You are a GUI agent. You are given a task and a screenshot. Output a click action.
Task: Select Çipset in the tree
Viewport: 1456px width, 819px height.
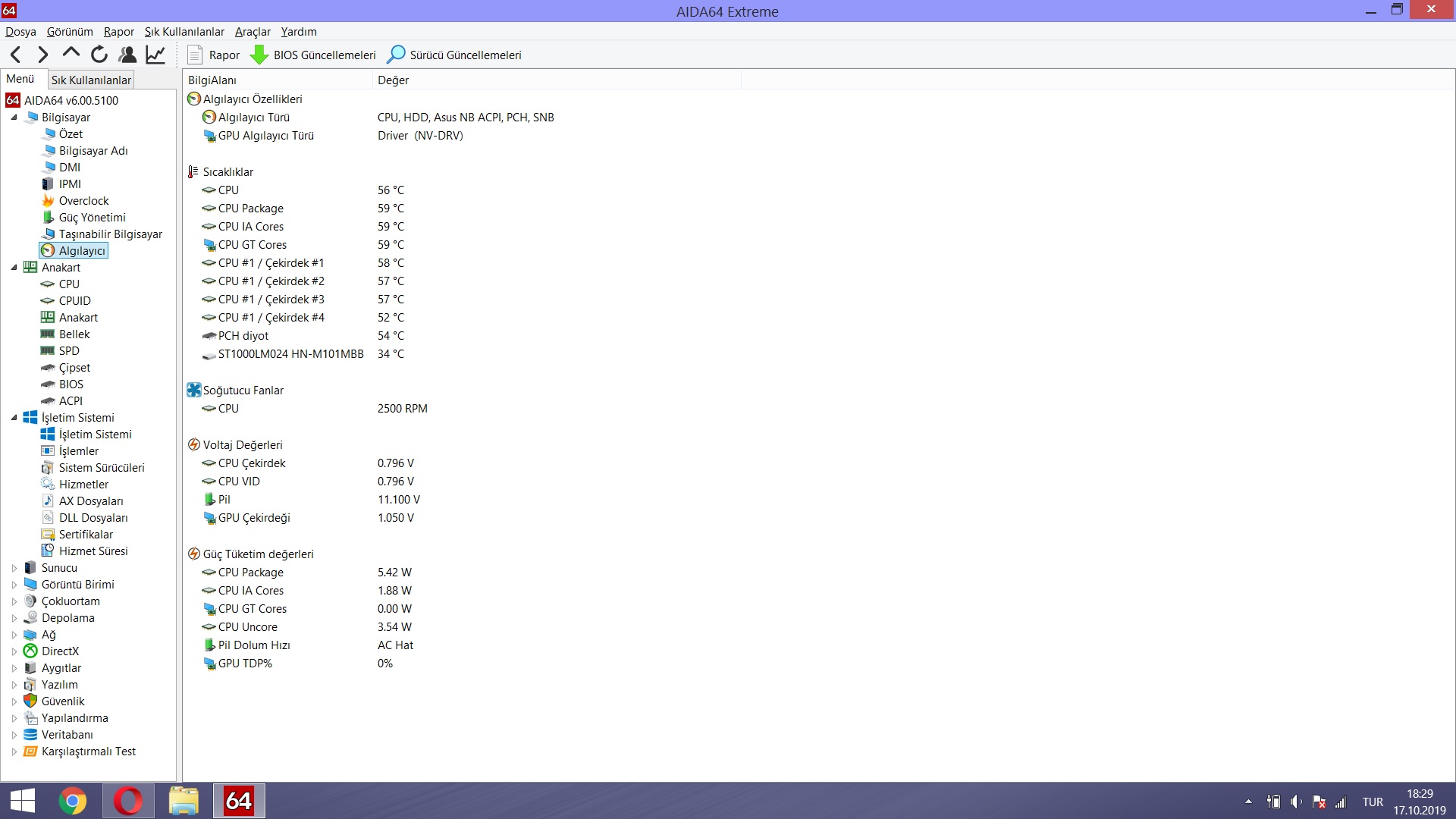click(x=74, y=368)
